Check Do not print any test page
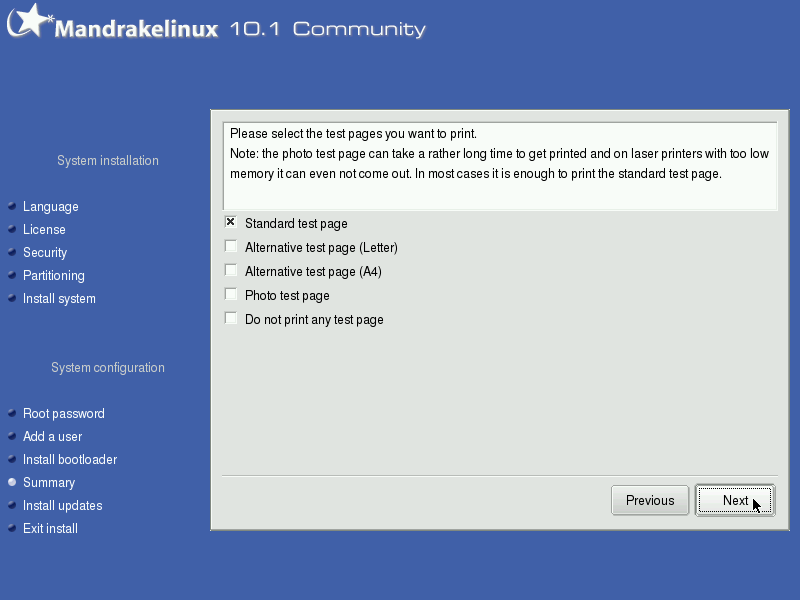Image resolution: width=800 pixels, height=600 pixels. click(x=231, y=318)
